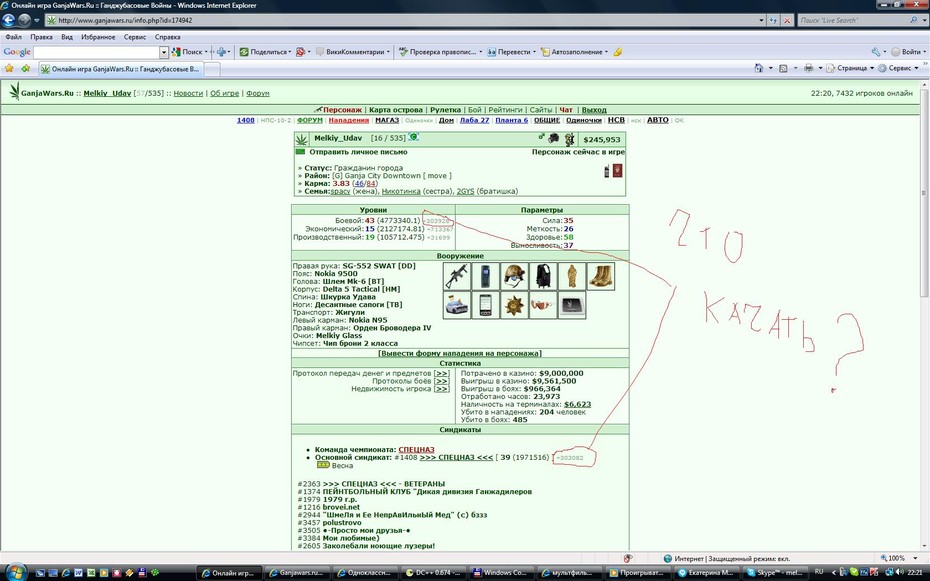This screenshot has width=930, height=581.
Task: Click Вывести форму нападения на персонажа
Action: point(460,353)
